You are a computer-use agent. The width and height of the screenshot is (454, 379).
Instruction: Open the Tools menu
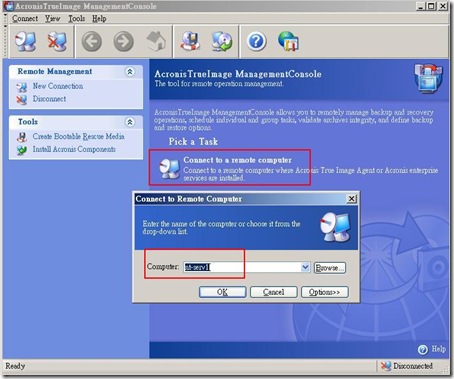tap(77, 19)
